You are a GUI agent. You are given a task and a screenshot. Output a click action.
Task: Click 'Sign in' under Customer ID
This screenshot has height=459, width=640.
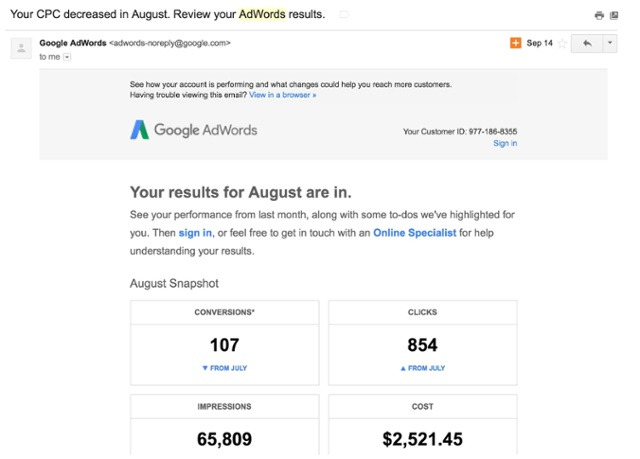coord(505,143)
